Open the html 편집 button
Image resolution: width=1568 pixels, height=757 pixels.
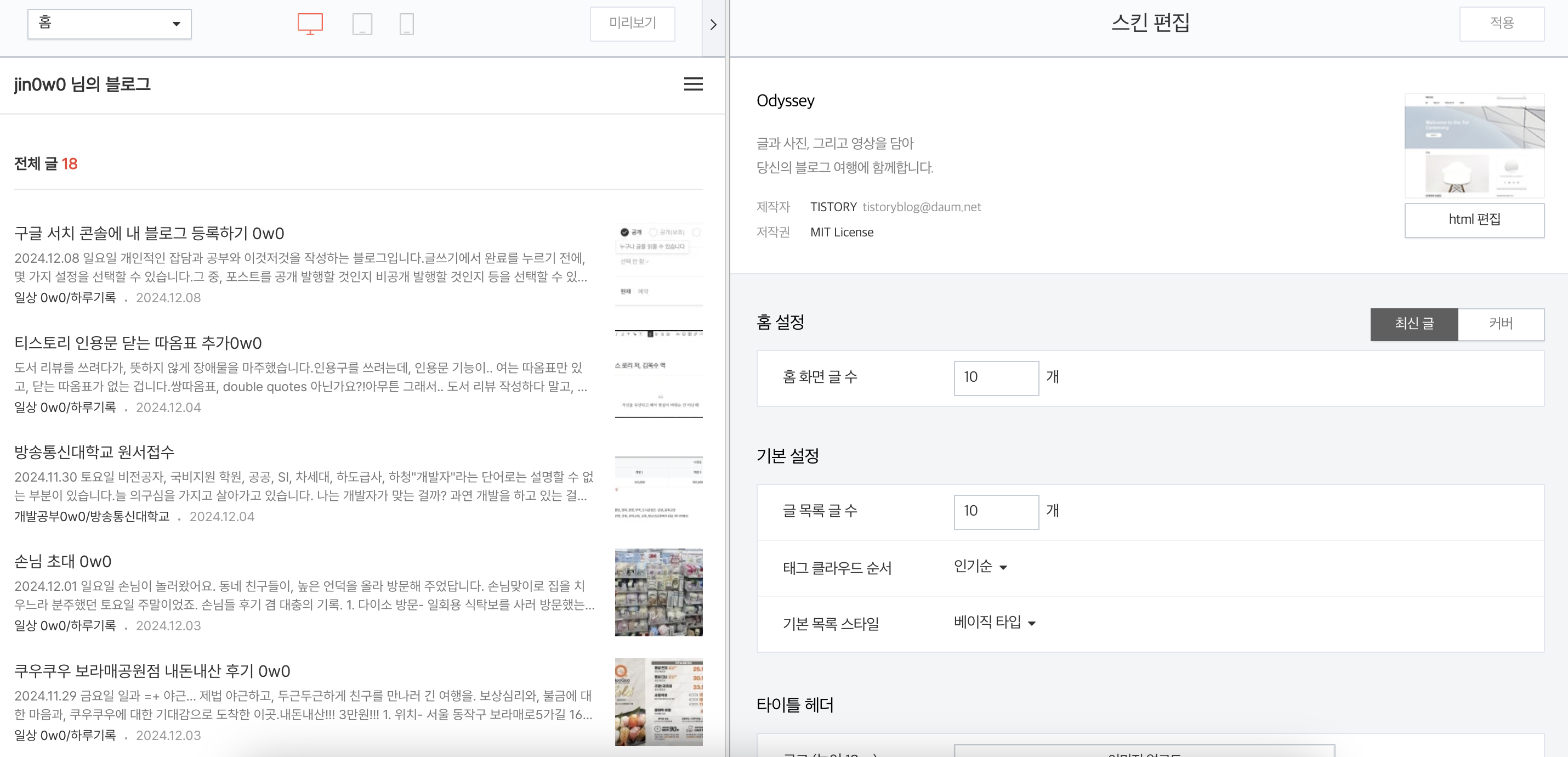pyautogui.click(x=1474, y=219)
